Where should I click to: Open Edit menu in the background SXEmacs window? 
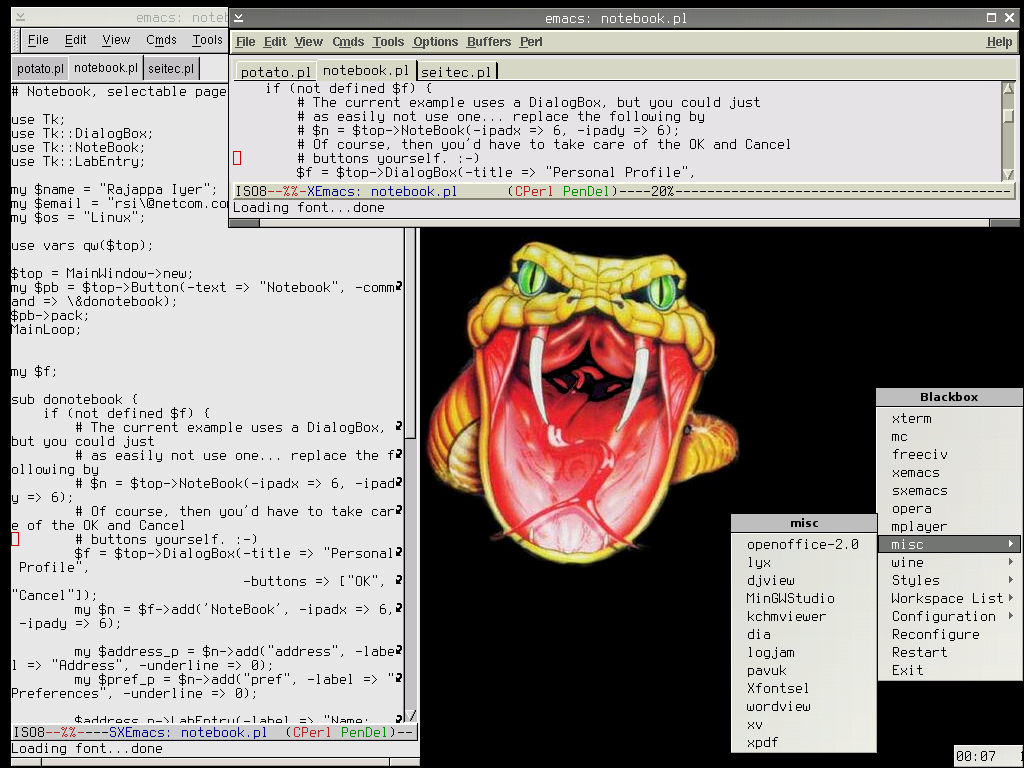75,40
